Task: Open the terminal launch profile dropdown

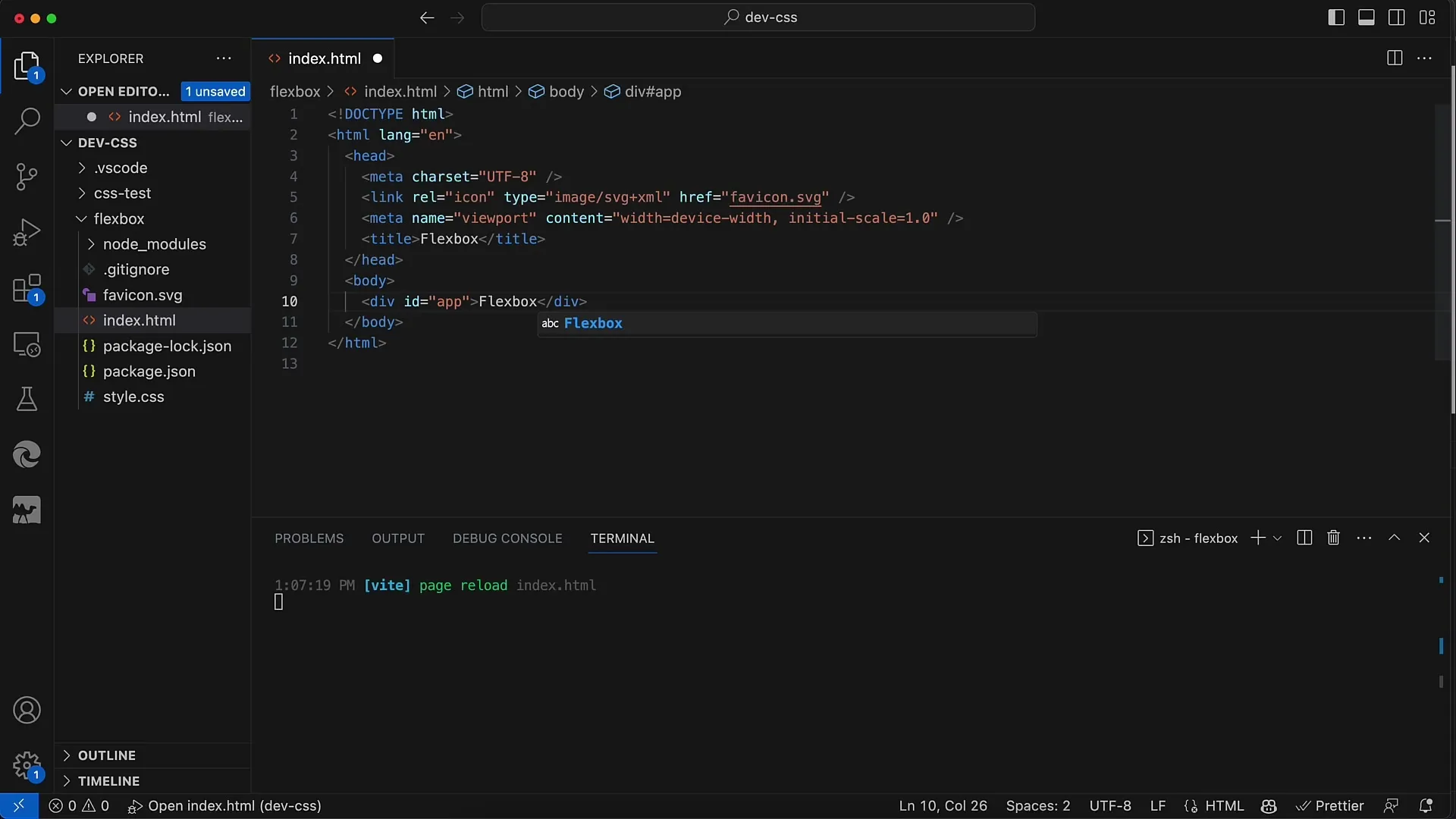Action: pyautogui.click(x=1278, y=538)
